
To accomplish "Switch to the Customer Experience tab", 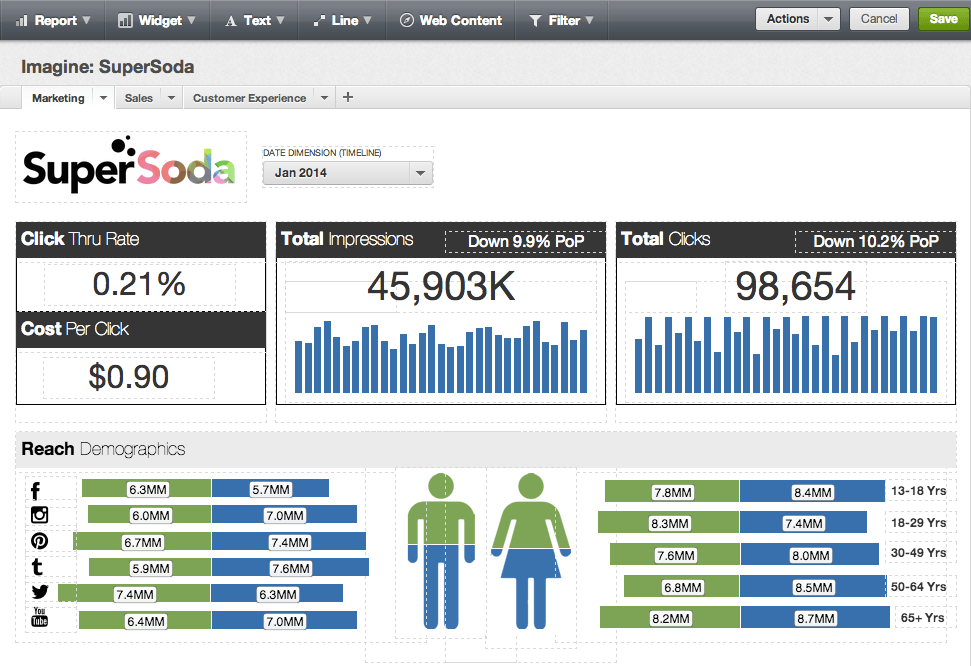I will [x=250, y=98].
